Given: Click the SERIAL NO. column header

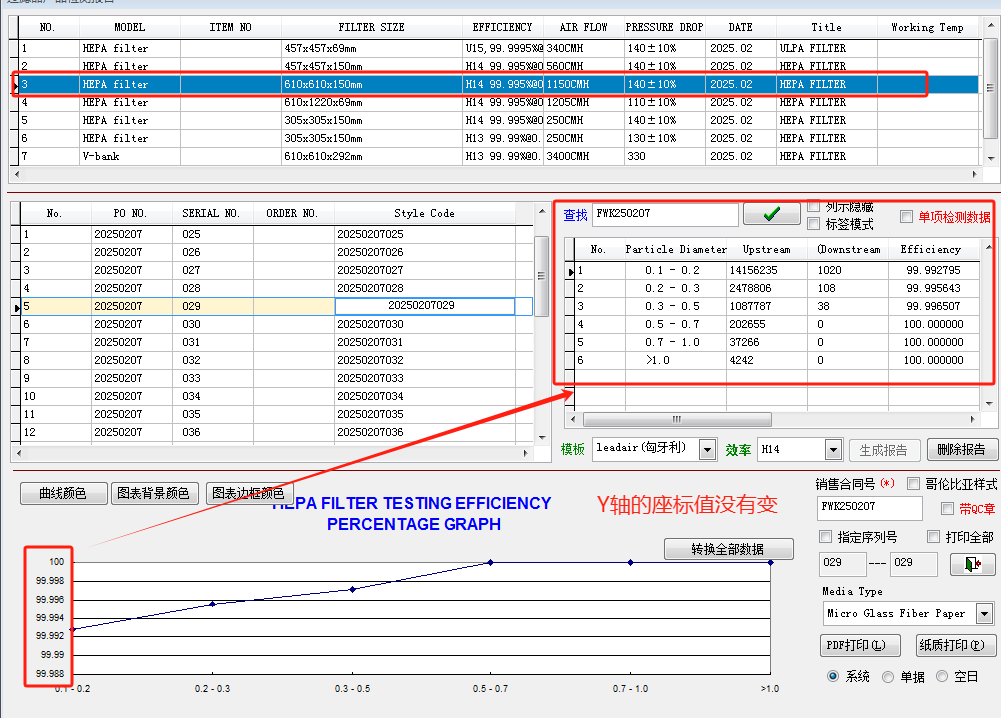Looking at the screenshot, I should [212, 213].
